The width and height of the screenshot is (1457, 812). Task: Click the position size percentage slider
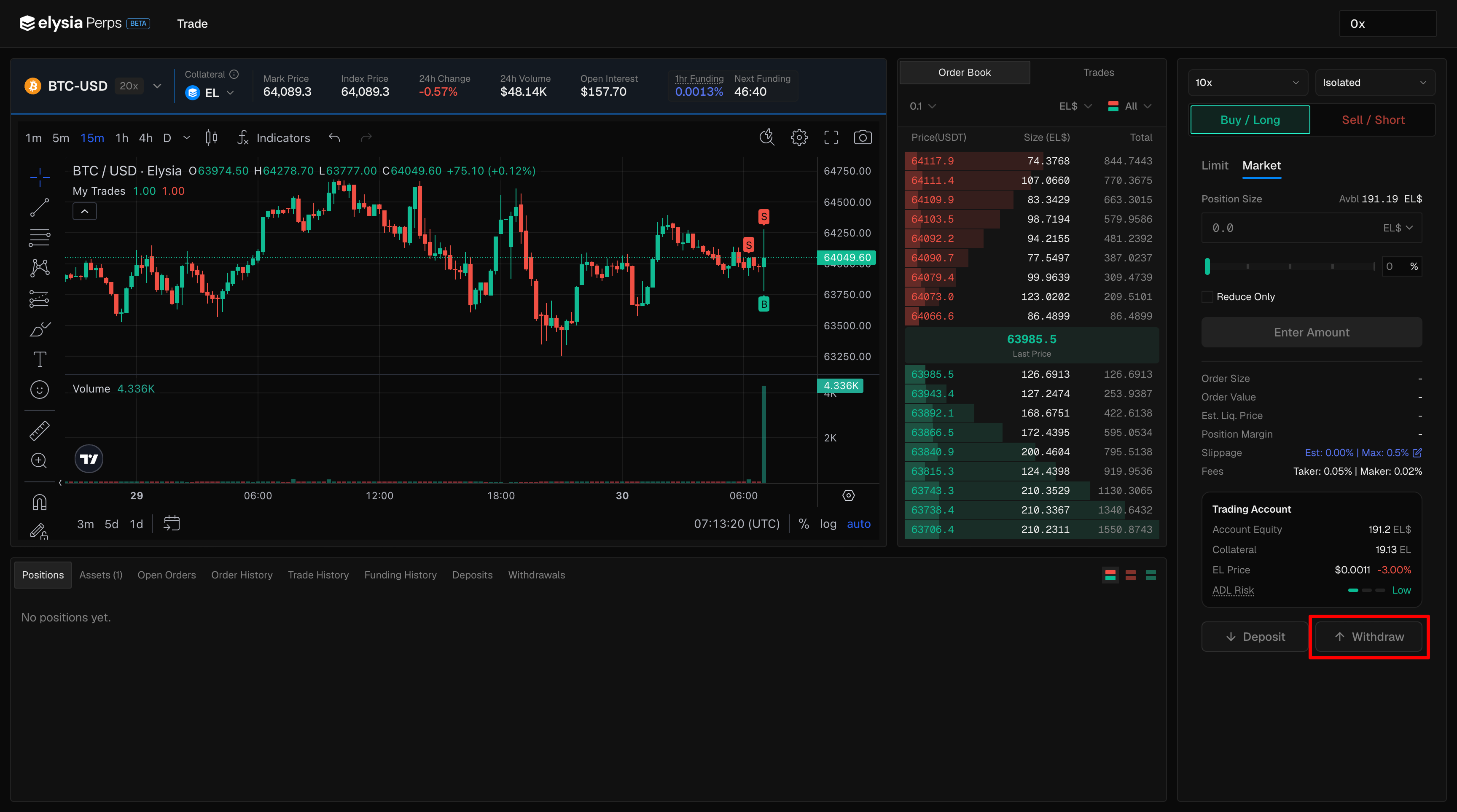pyautogui.click(x=1290, y=266)
